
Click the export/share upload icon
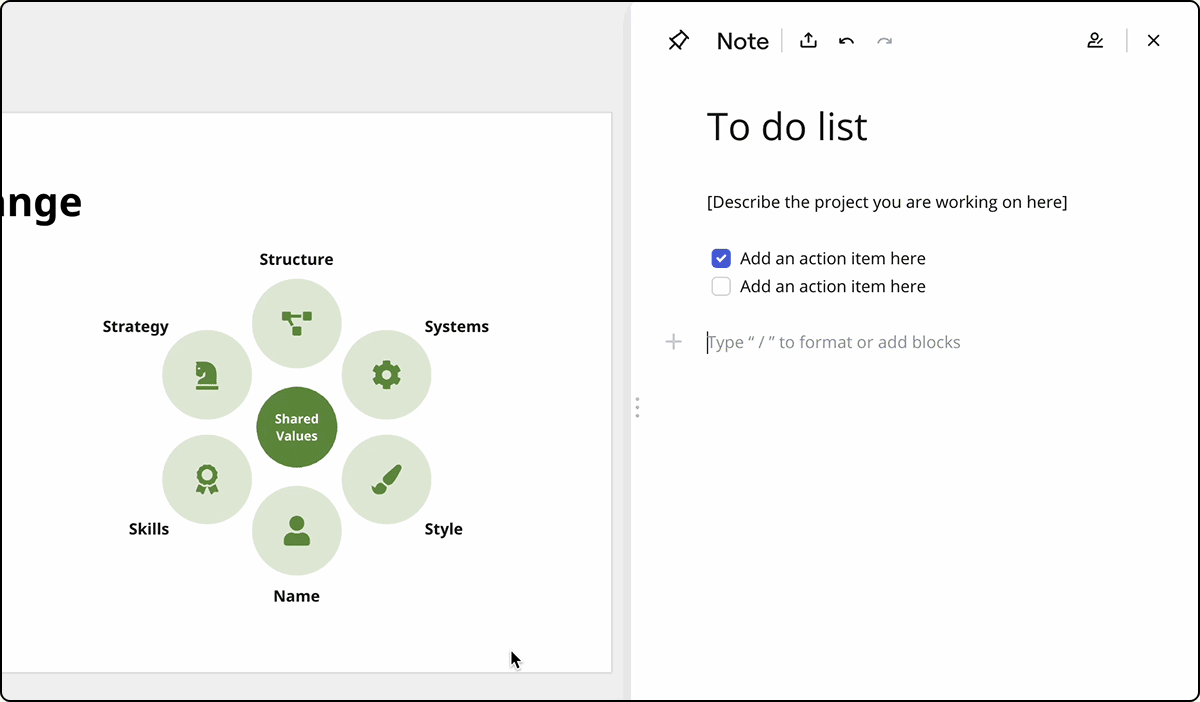808,41
